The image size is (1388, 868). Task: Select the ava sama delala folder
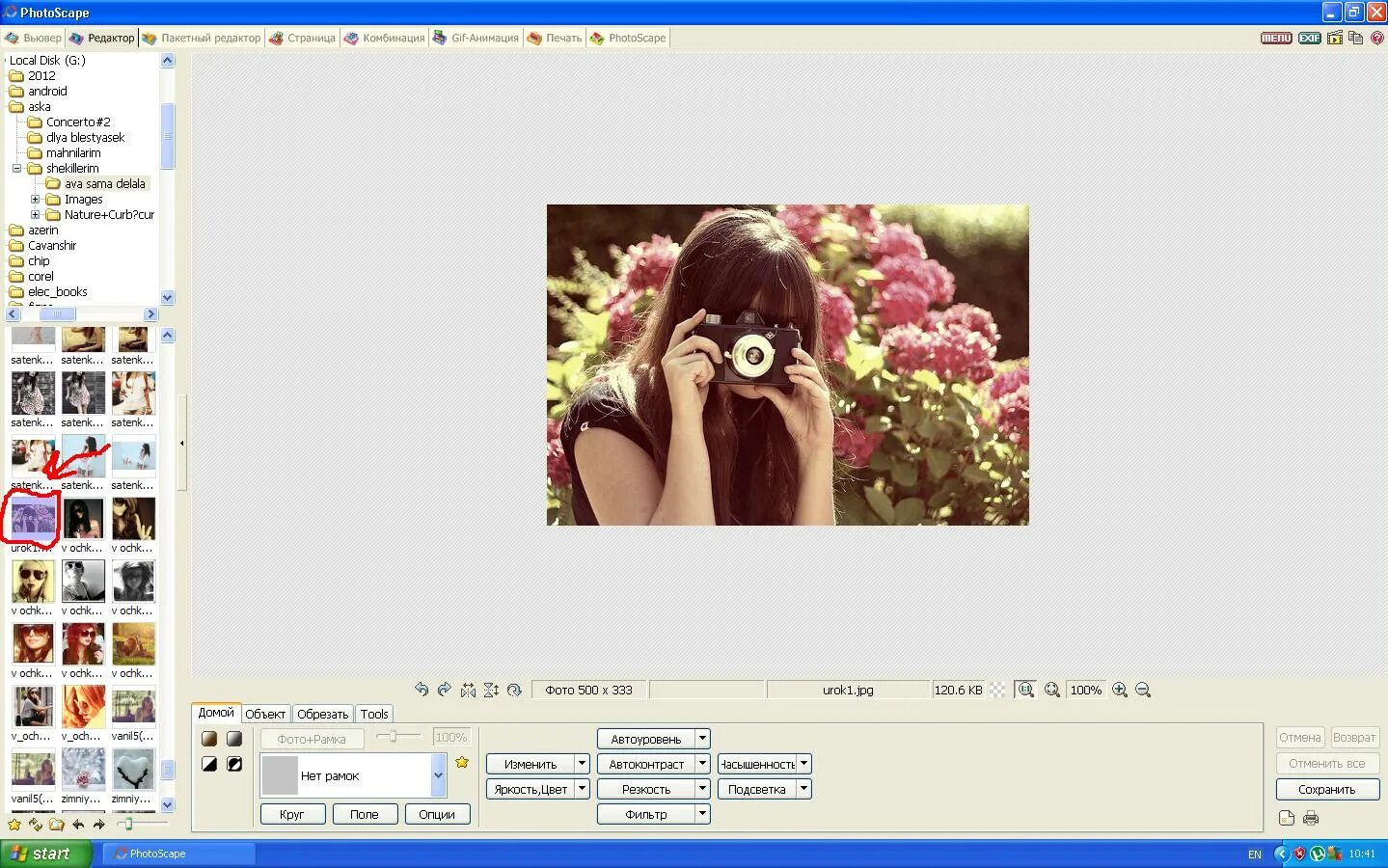point(104,183)
